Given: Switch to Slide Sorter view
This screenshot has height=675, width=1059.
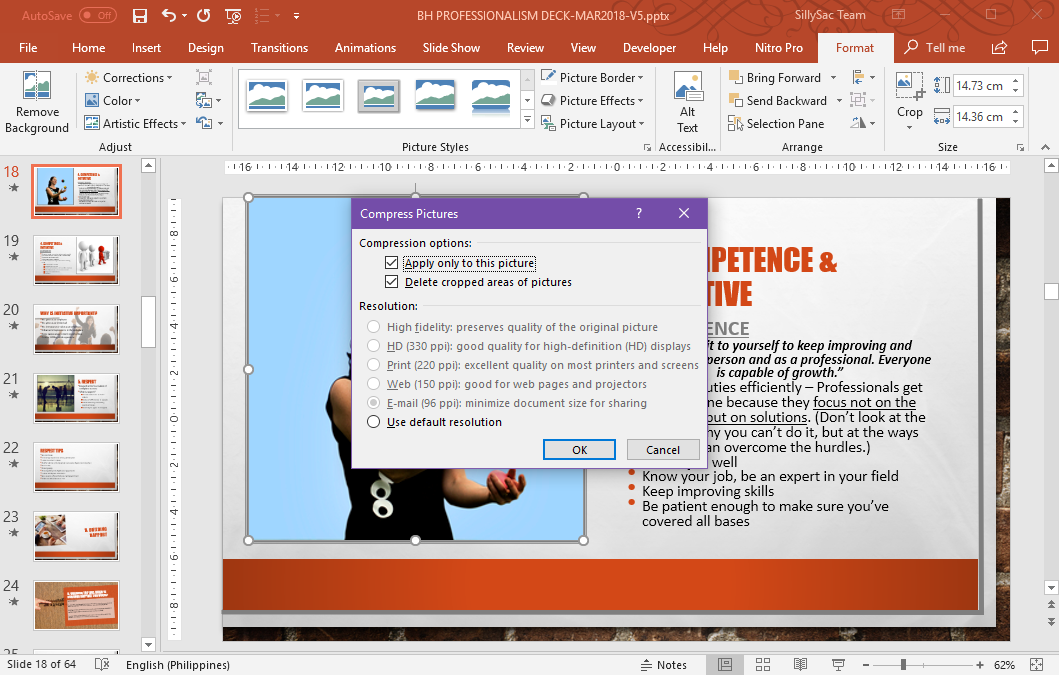Looking at the screenshot, I should click(x=763, y=665).
